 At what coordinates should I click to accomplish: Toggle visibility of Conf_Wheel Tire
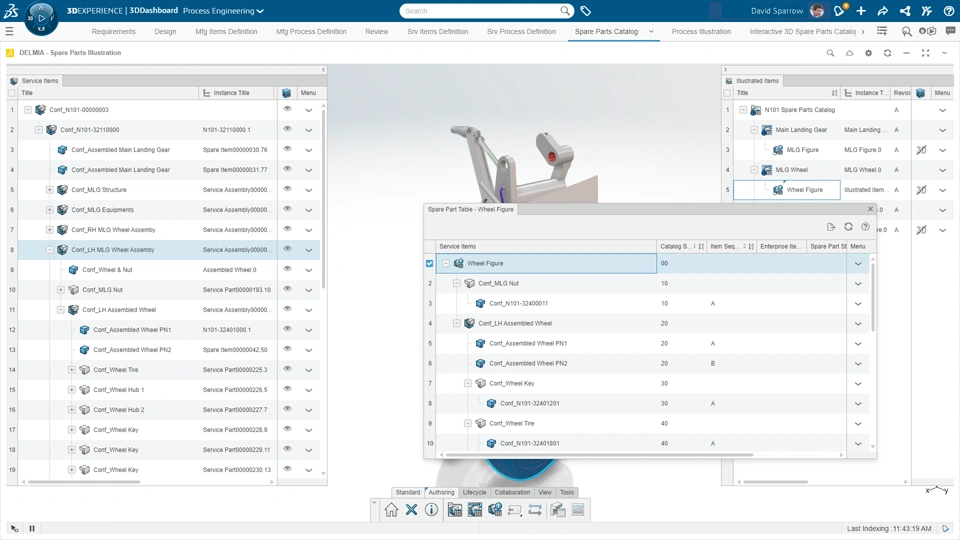(x=287, y=369)
